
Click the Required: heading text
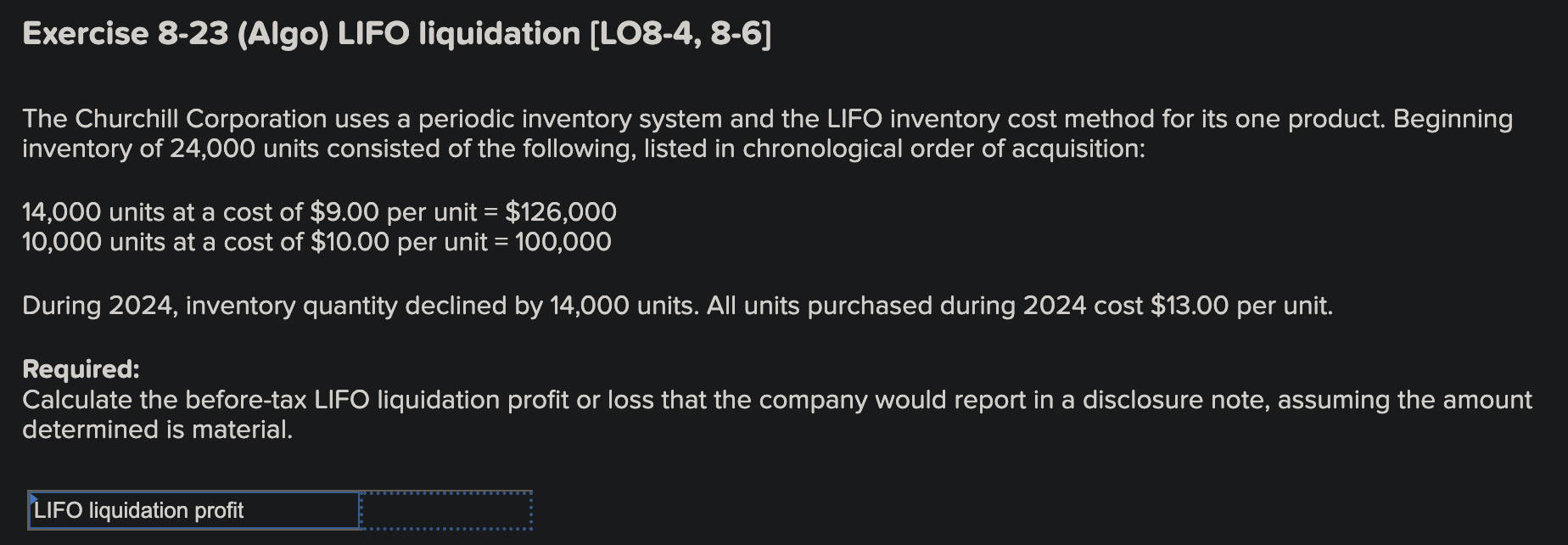click(x=81, y=369)
